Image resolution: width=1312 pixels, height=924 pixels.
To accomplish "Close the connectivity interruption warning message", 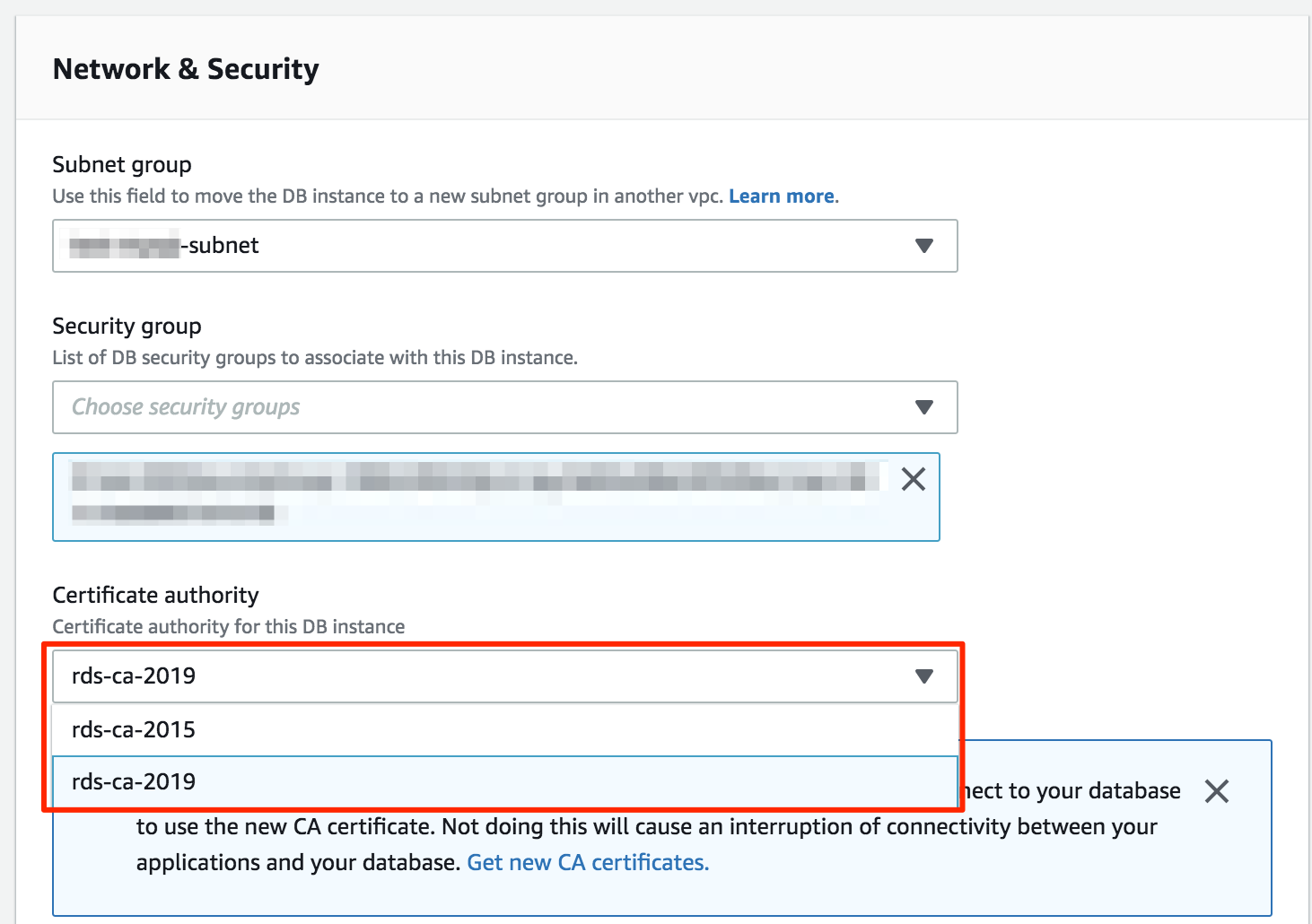I will (1217, 791).
